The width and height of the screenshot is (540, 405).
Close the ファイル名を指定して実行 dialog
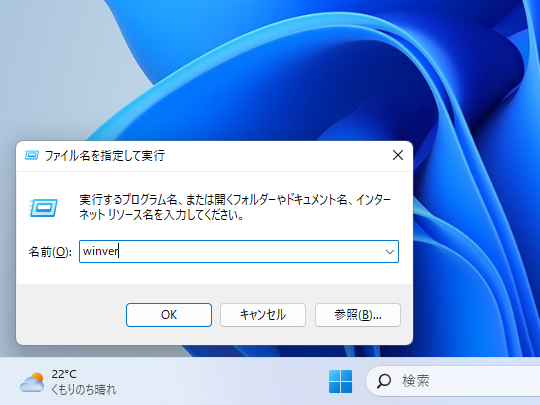398,155
